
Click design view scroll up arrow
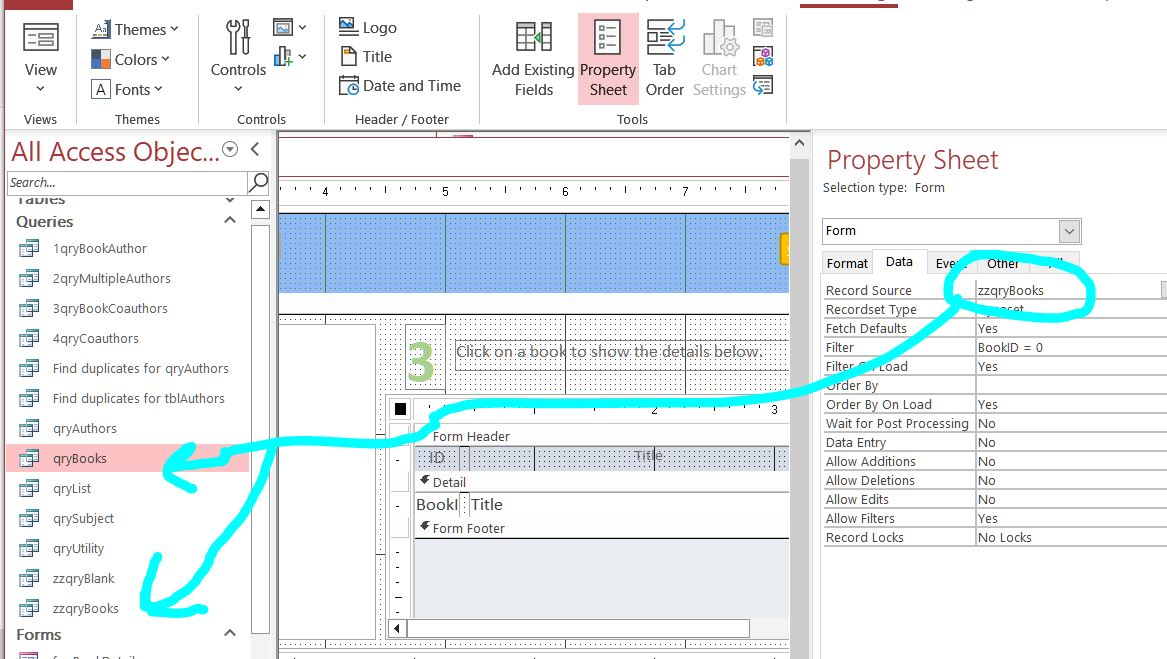point(799,143)
